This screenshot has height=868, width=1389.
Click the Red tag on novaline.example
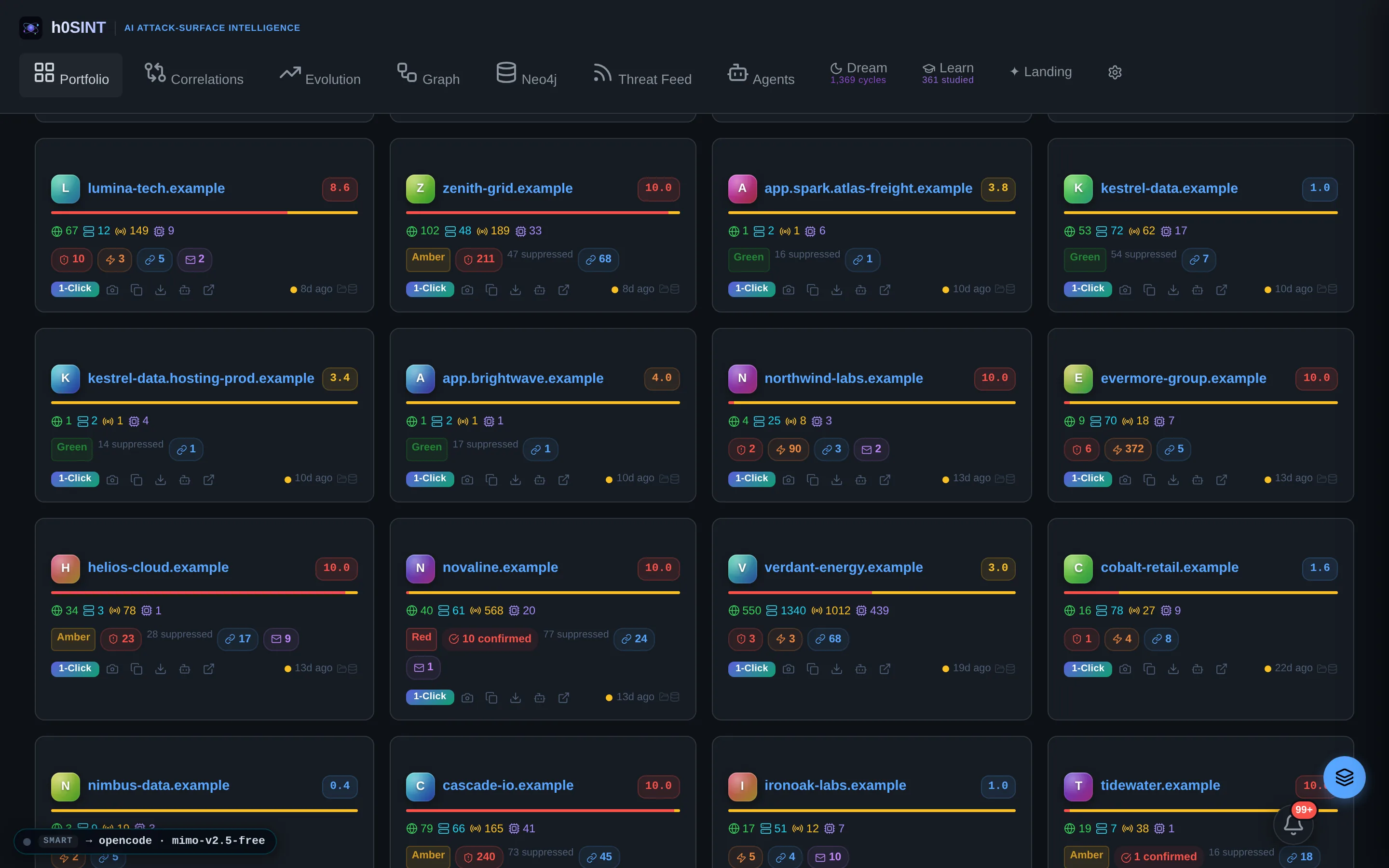tap(422, 638)
